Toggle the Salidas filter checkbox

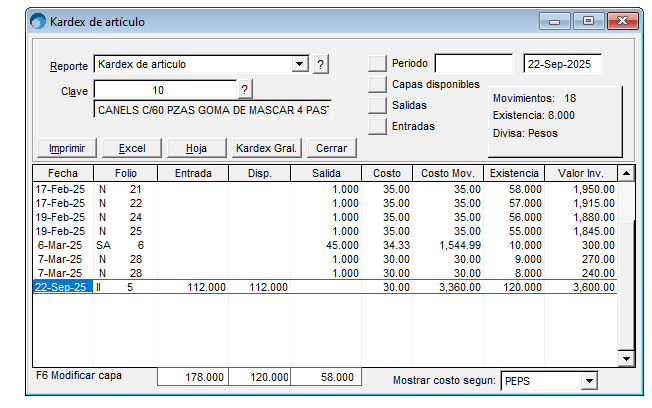click(x=376, y=105)
